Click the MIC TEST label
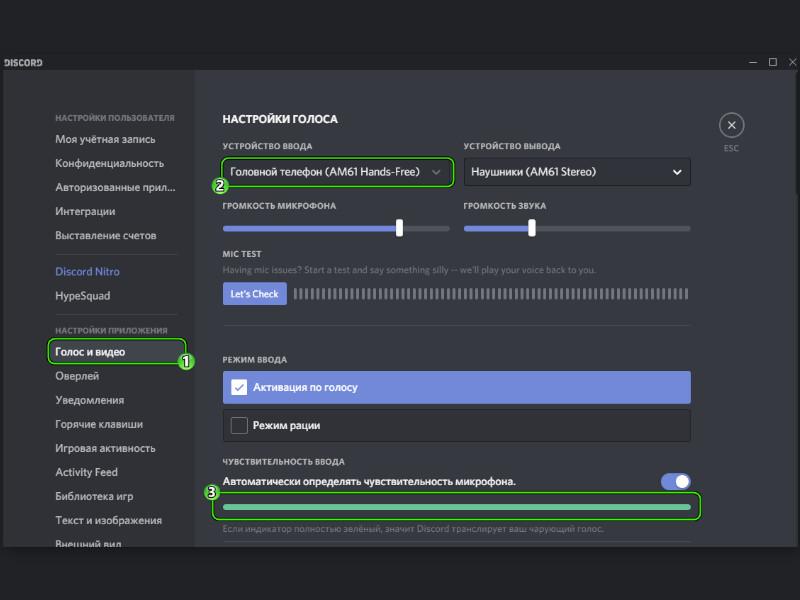The width and height of the screenshot is (800, 600). (x=242, y=254)
